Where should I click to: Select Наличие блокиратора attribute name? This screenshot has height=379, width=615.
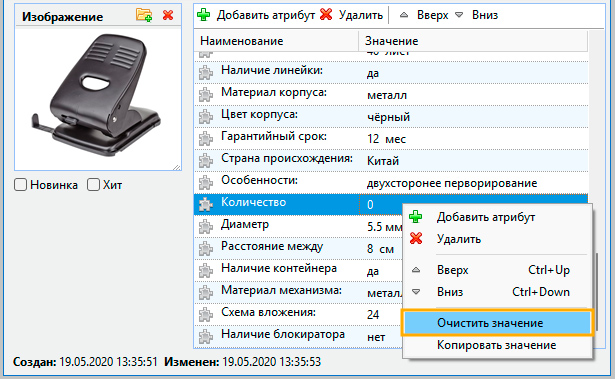coord(283,334)
